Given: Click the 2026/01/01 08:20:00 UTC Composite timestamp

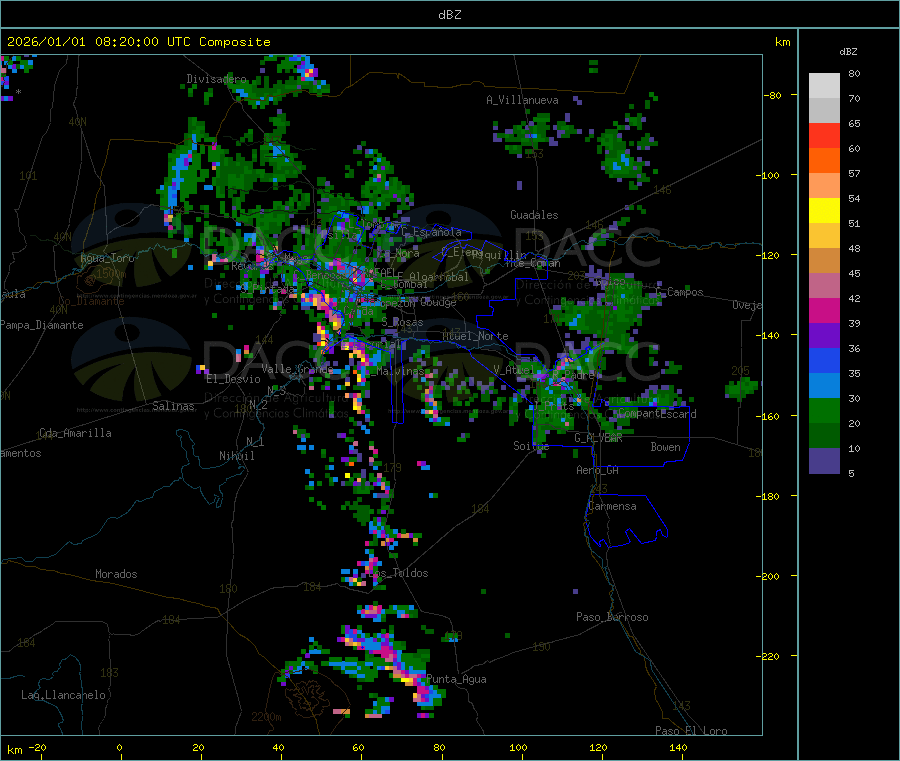Looking at the screenshot, I should click(138, 42).
